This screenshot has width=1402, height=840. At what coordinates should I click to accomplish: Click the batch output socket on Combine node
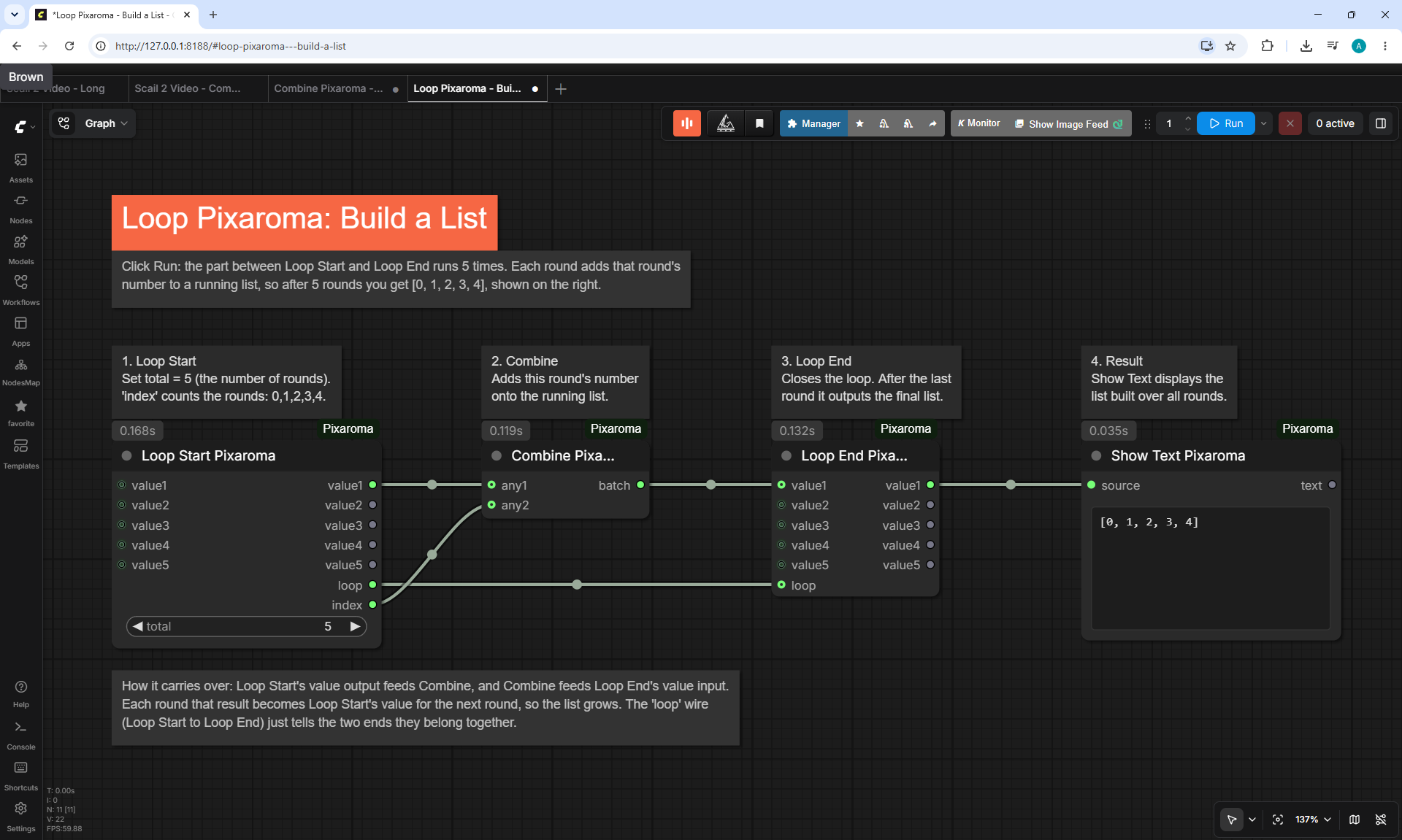pyautogui.click(x=640, y=485)
